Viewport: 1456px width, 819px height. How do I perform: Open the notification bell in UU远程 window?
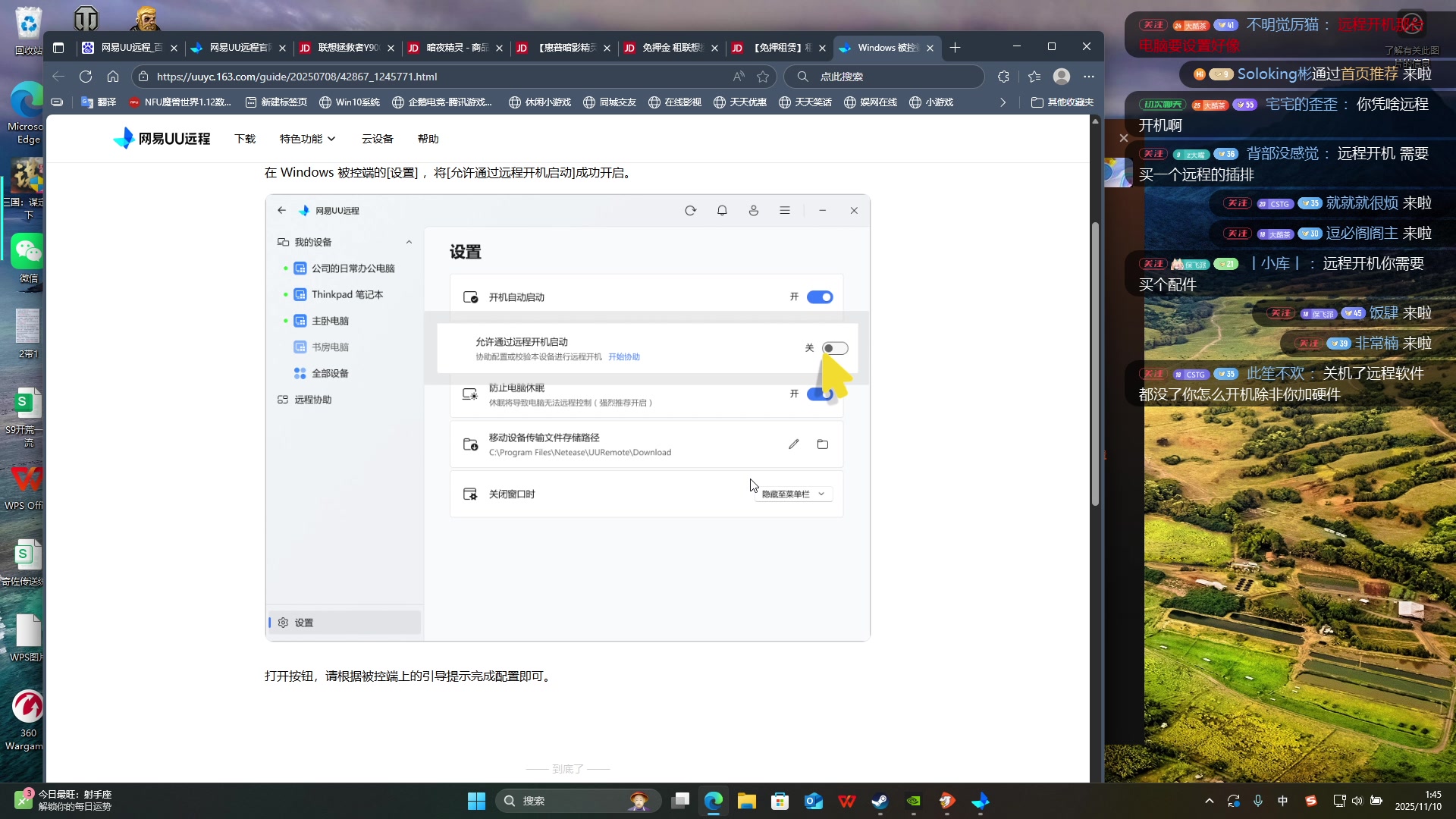tap(723, 210)
